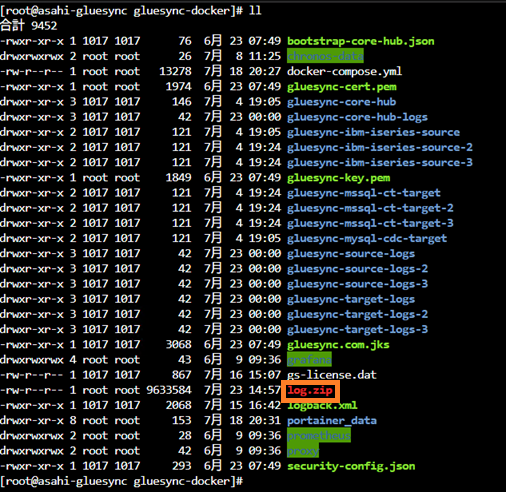The image size is (506, 492).
Task: Click gluesync-mssql-ct-target directory
Action: coord(364,193)
